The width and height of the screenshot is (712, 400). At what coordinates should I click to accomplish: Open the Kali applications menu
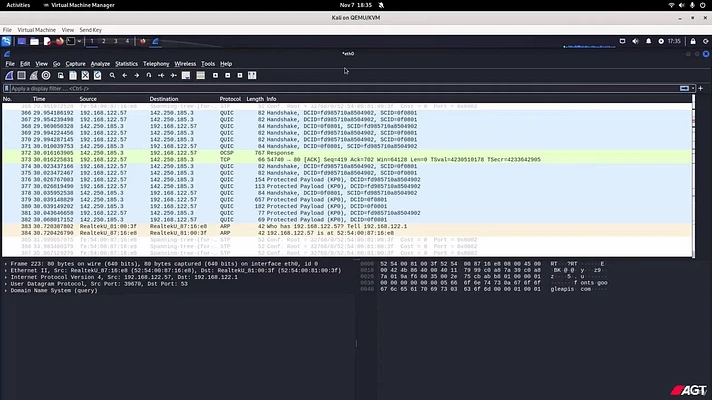pyautogui.click(x=6, y=41)
